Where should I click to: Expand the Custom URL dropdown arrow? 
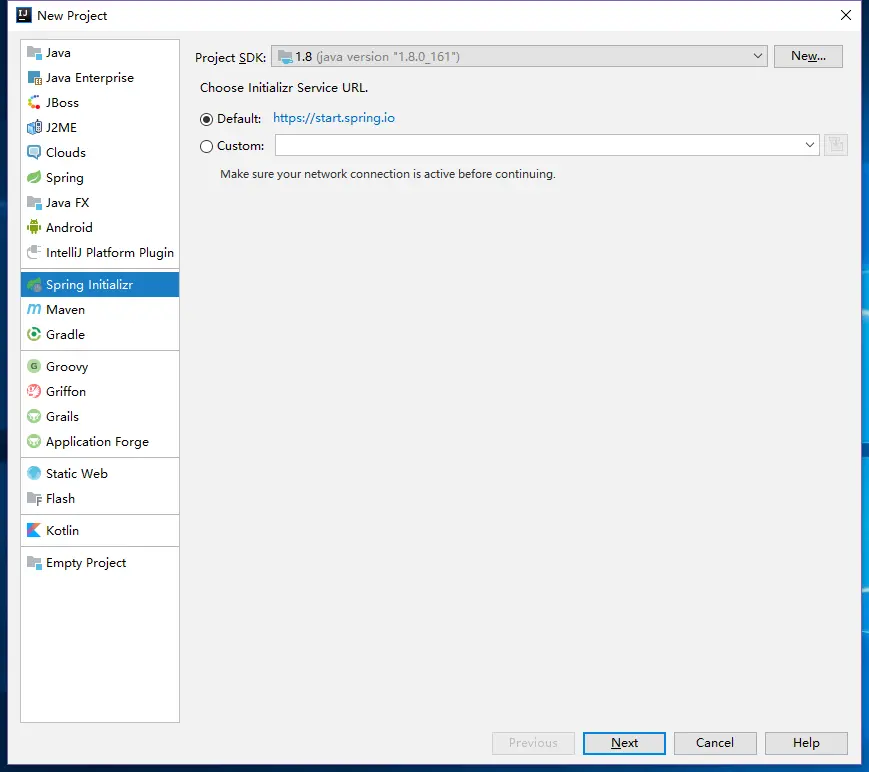pyautogui.click(x=809, y=145)
